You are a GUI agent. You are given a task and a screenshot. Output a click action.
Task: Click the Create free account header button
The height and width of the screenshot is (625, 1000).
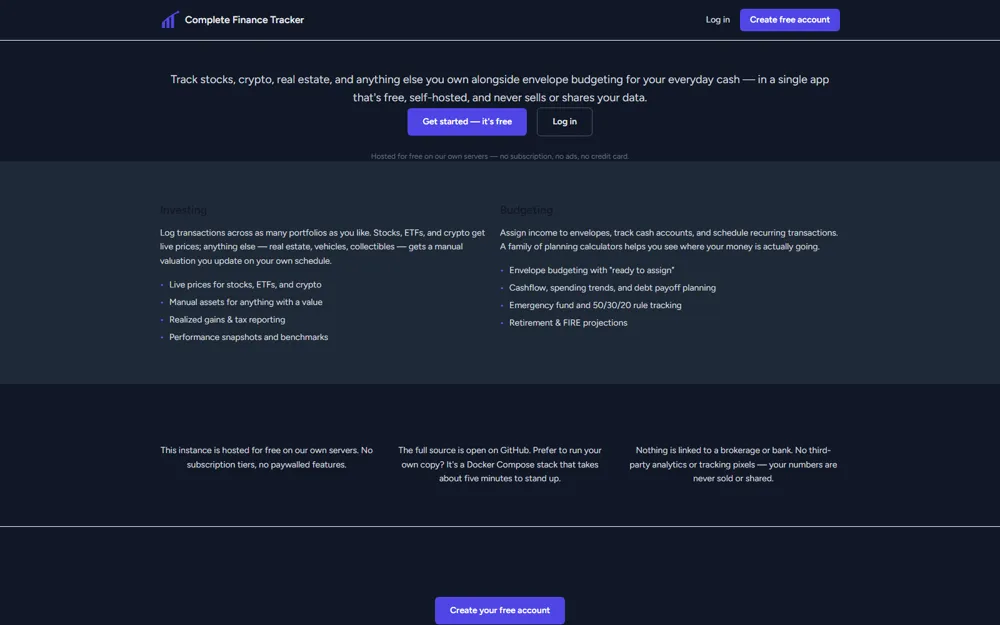(x=790, y=20)
